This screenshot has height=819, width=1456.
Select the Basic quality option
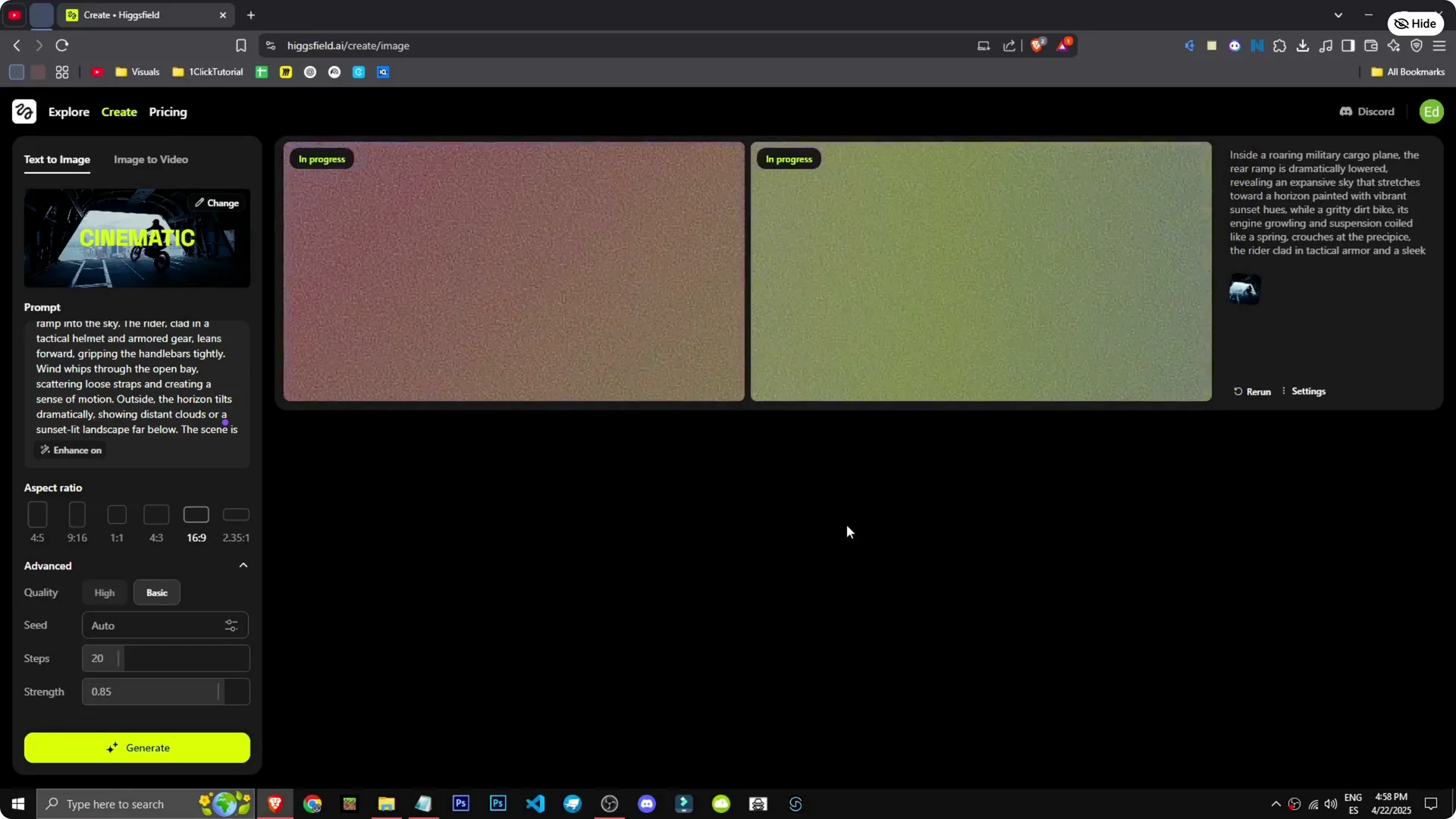pyautogui.click(x=156, y=592)
